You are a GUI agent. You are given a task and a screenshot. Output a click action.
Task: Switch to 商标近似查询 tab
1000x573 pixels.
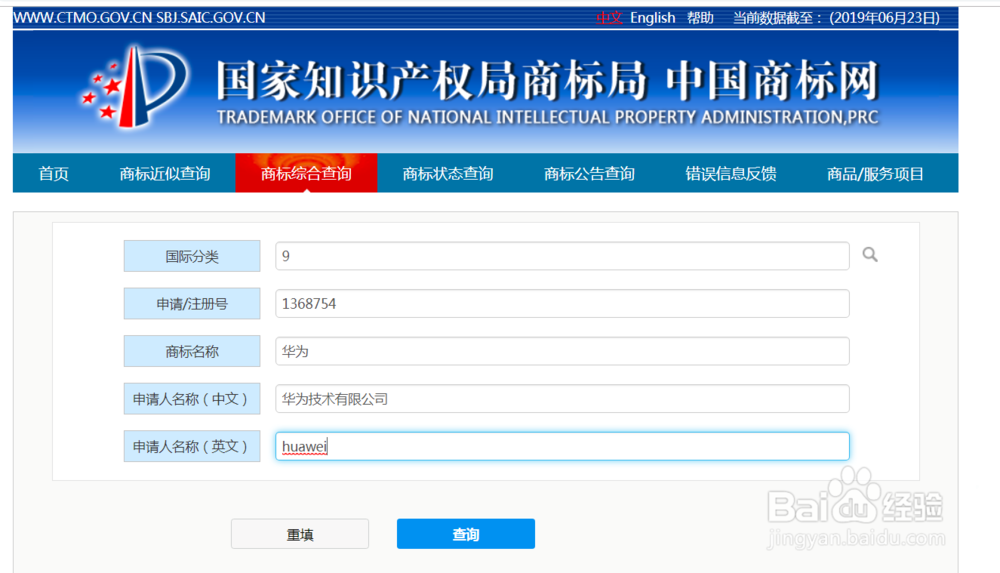pyautogui.click(x=165, y=174)
